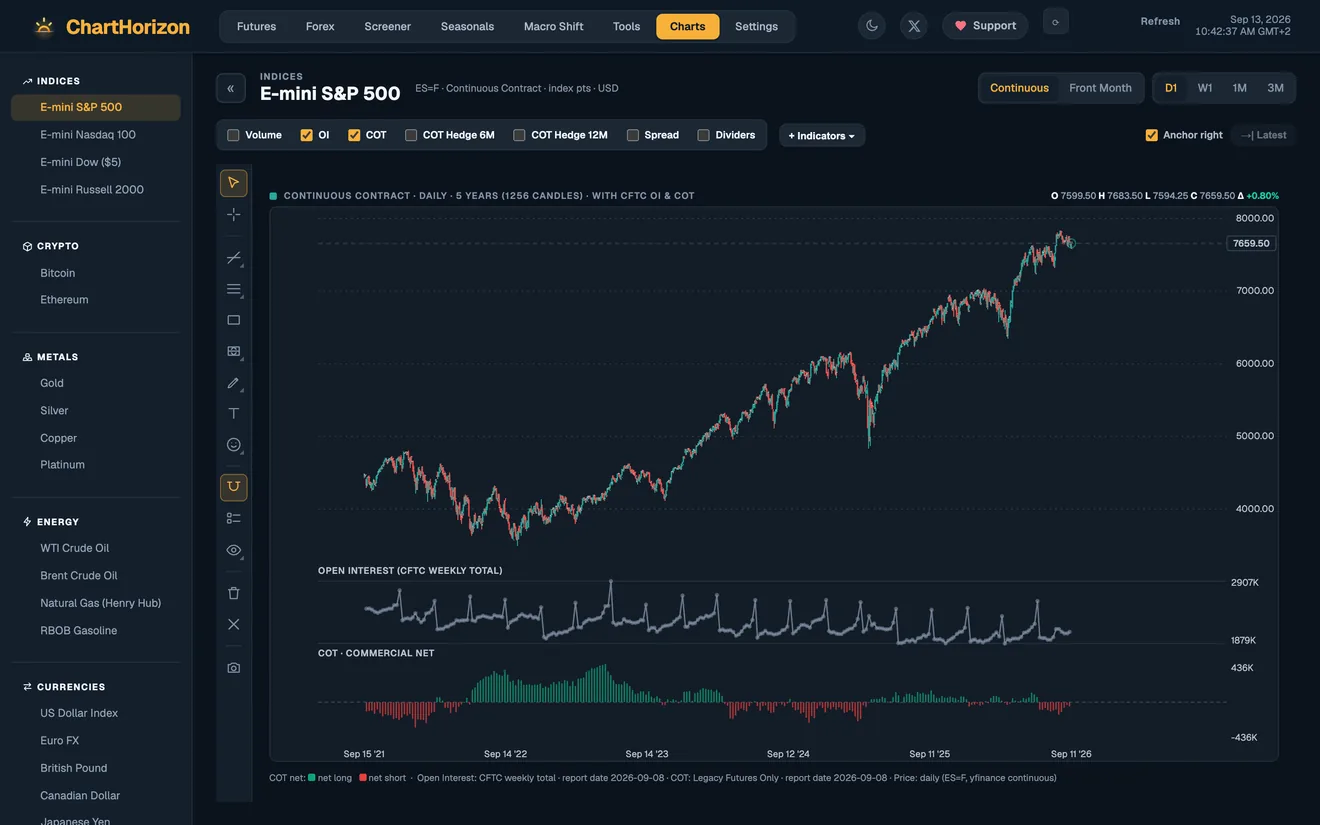The width and height of the screenshot is (1320, 825).
Task: Click the 7659.50 current price label
Action: [1251, 243]
